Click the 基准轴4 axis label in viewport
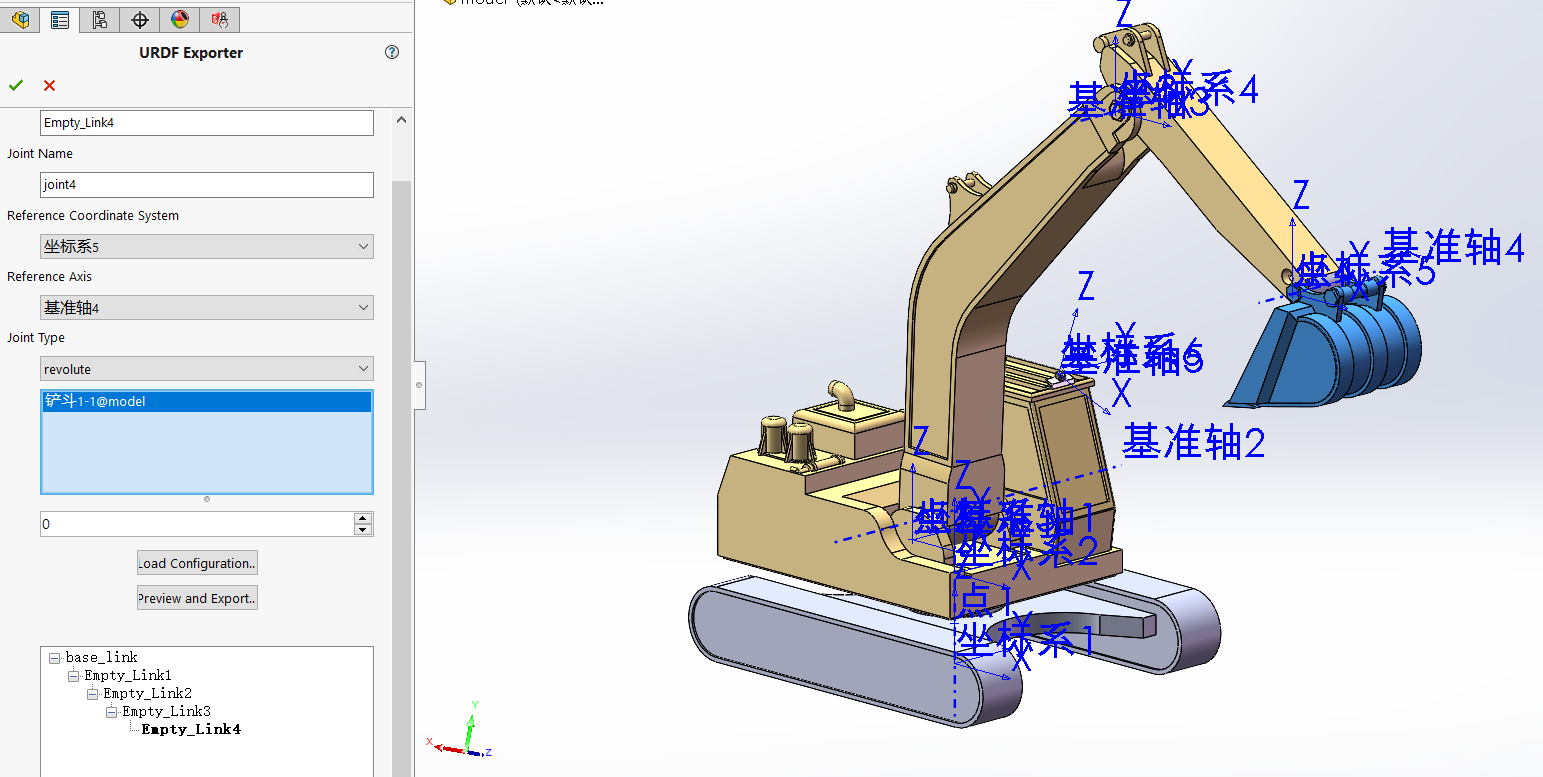Viewport: 1543px width, 777px height. pos(1454,248)
